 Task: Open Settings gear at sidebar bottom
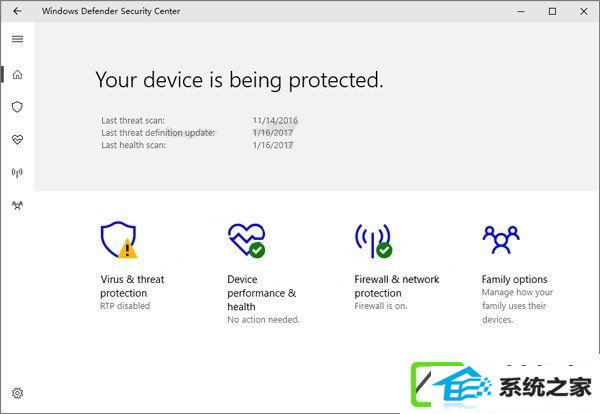point(17,393)
